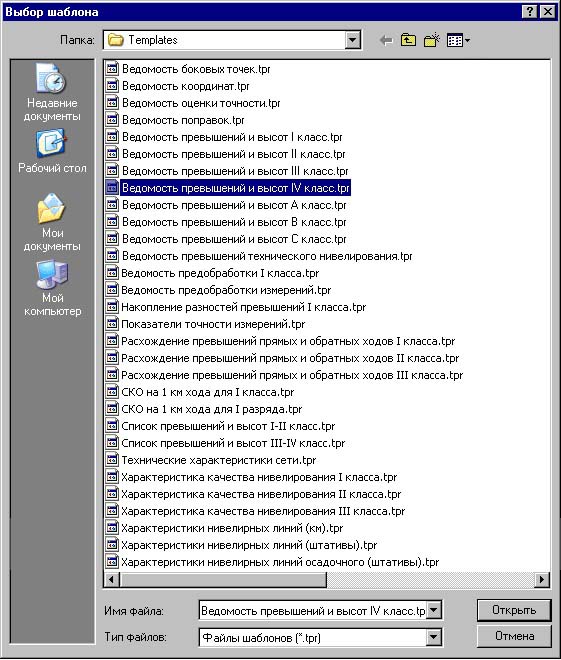
Task: Click the horizontal scrollbar right arrow
Action: (x=542, y=580)
